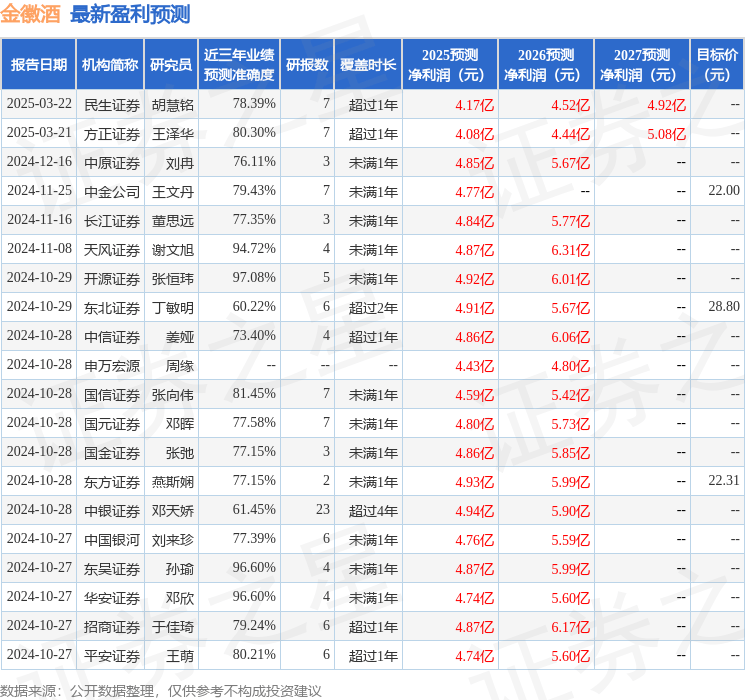
Task: Click the 报告日期 column header
Action: [38, 65]
